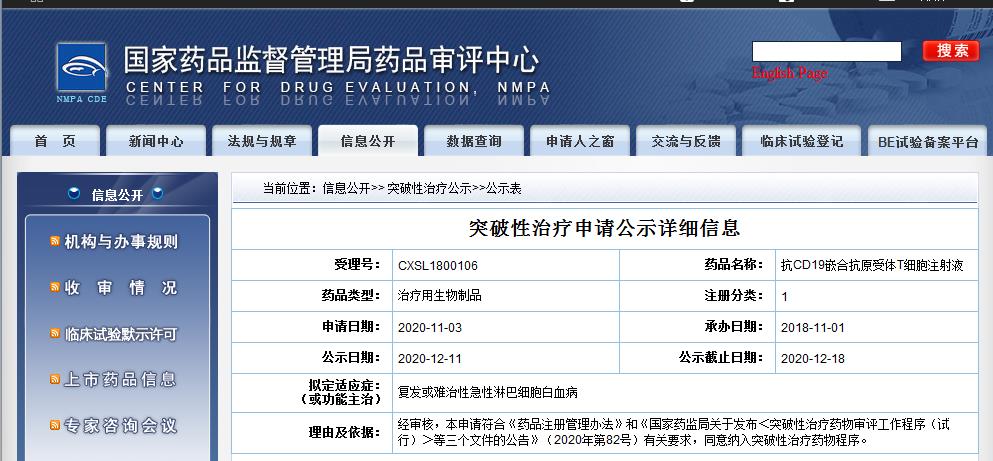Select the 数据查询 tab
Viewport: 993px width, 461px height.
point(474,142)
